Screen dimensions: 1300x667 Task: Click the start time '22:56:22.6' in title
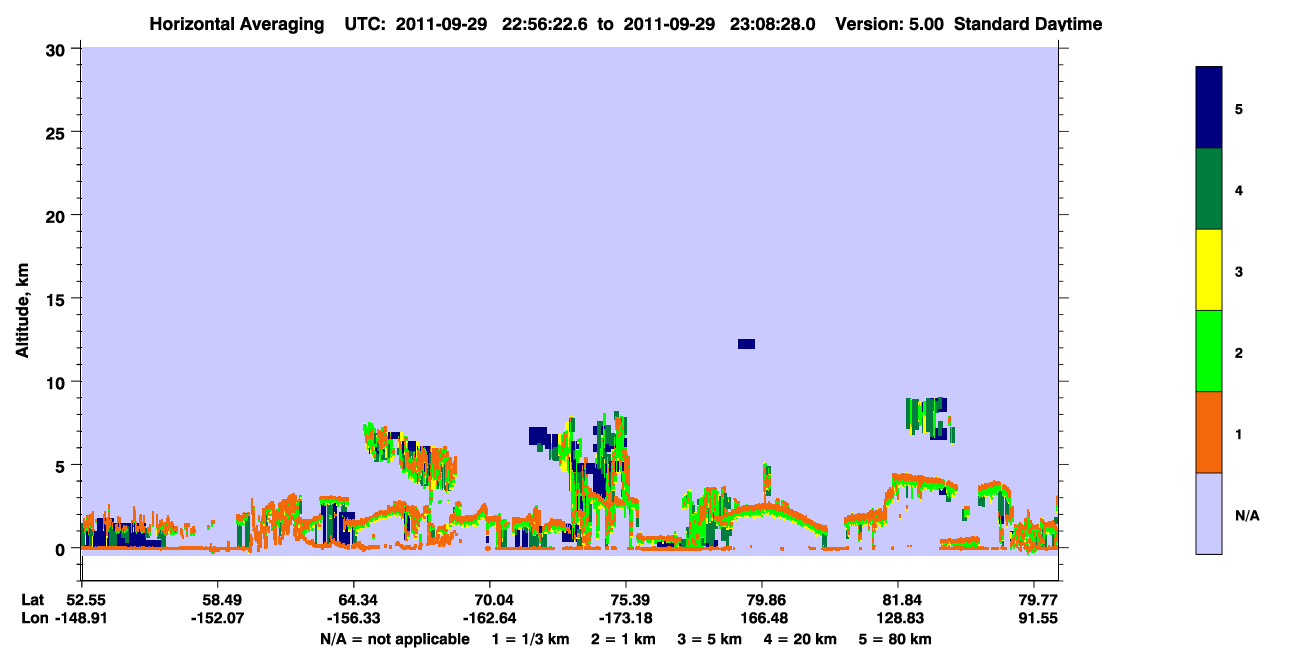pyautogui.click(x=543, y=24)
